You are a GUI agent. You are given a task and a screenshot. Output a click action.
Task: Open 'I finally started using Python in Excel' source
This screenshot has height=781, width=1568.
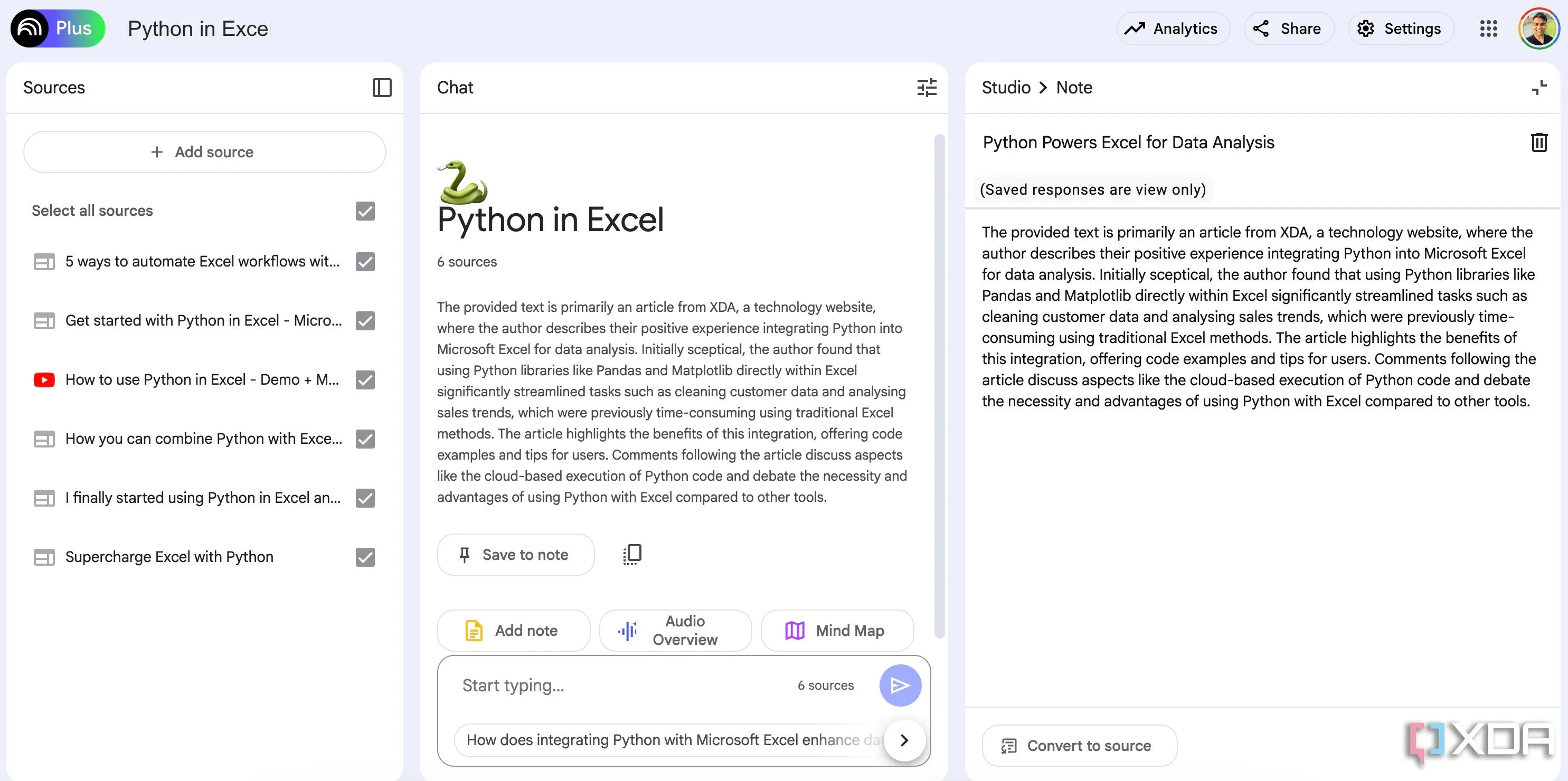click(203, 498)
